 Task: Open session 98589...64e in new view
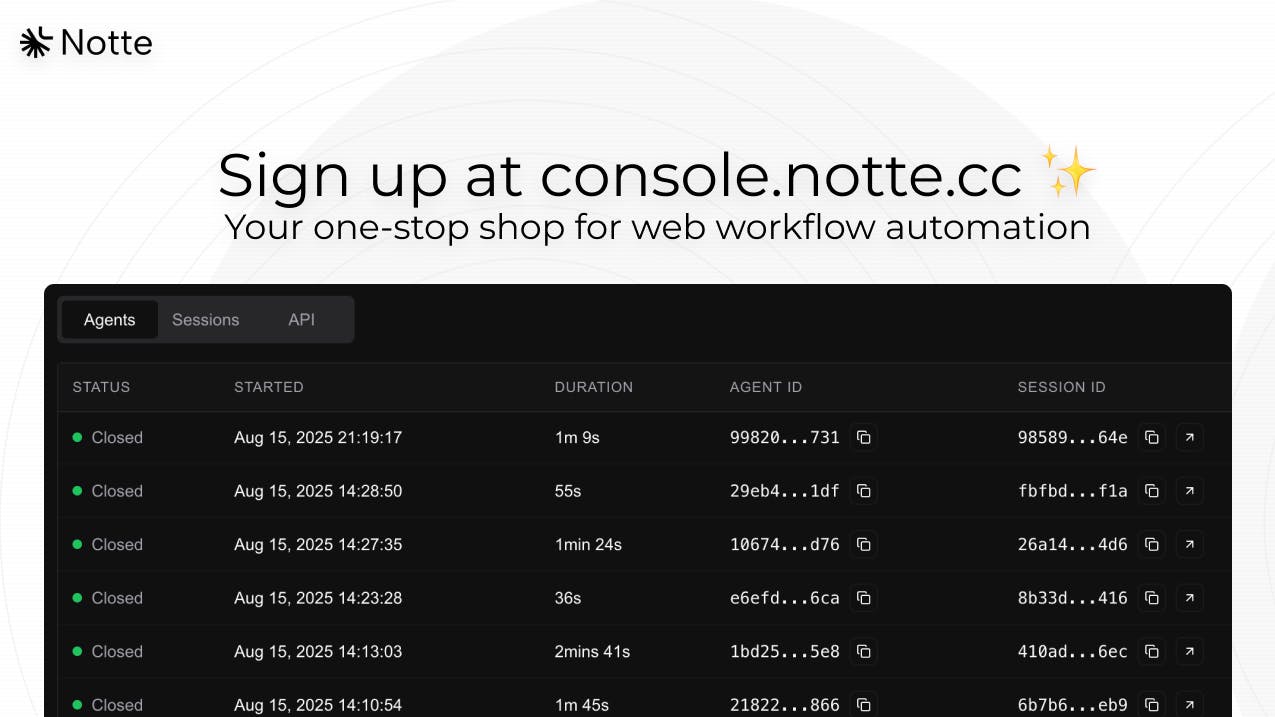click(1190, 437)
